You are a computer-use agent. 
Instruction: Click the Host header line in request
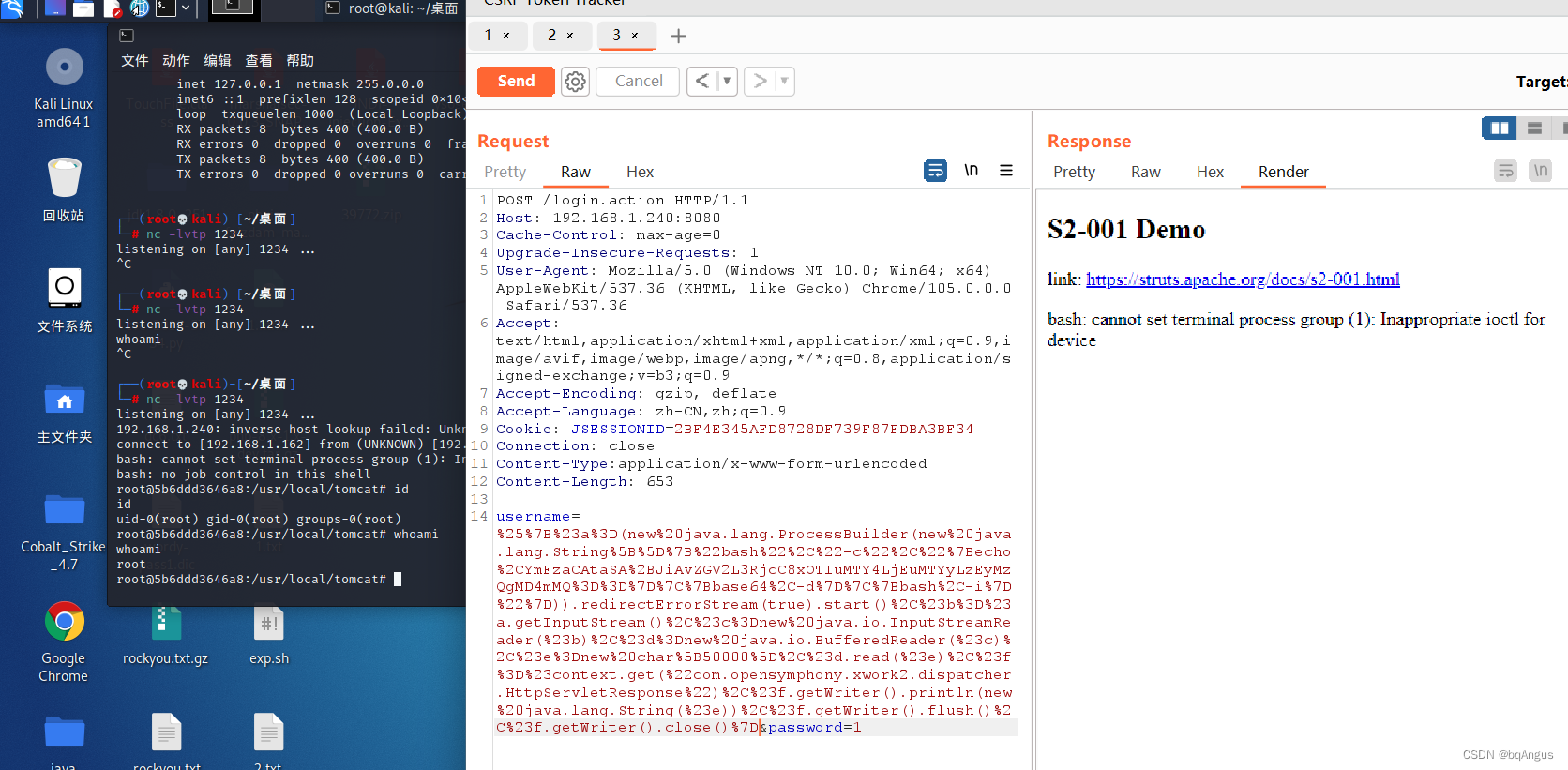pyautogui.click(x=609, y=218)
